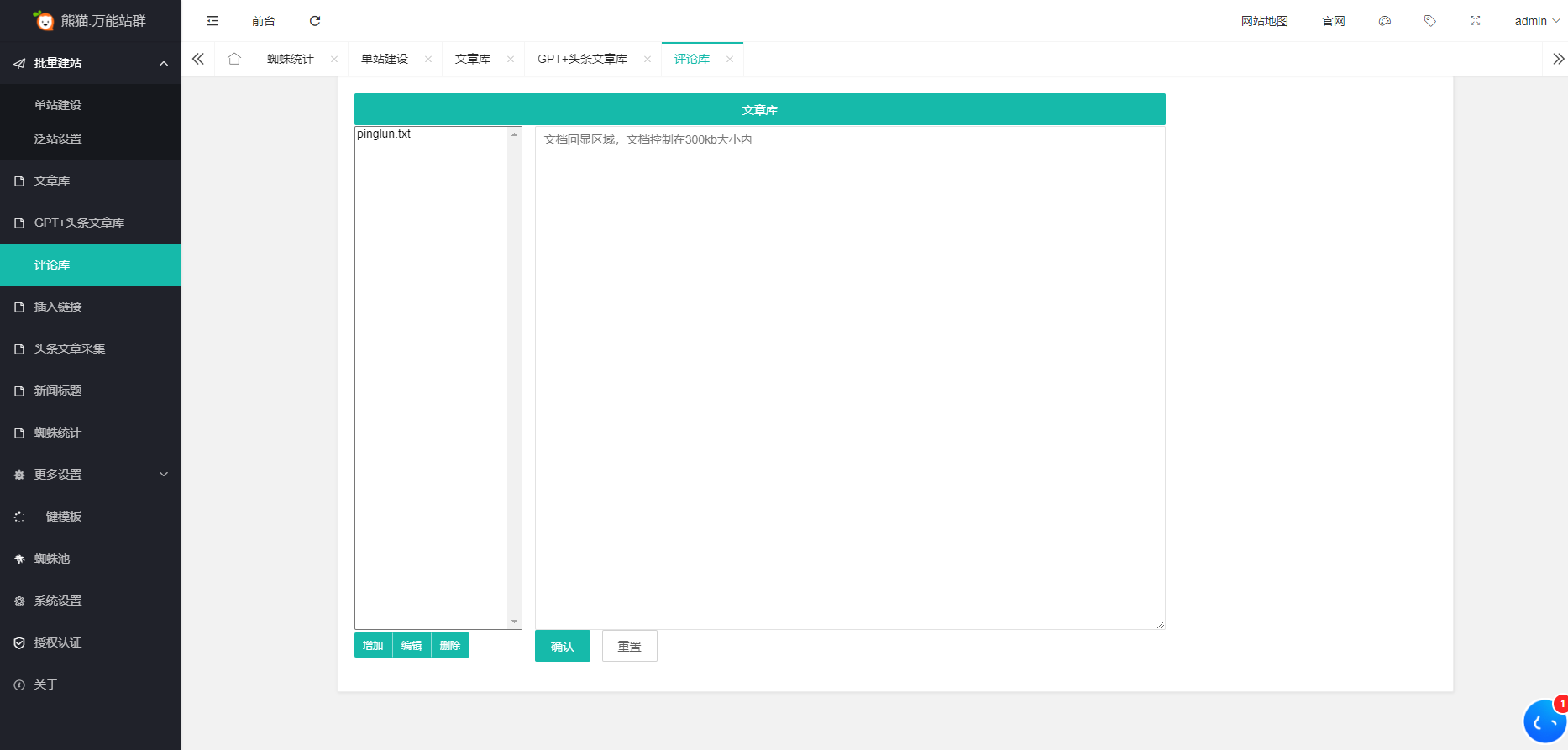Toggle the sidebar collapse icon

coord(212,21)
